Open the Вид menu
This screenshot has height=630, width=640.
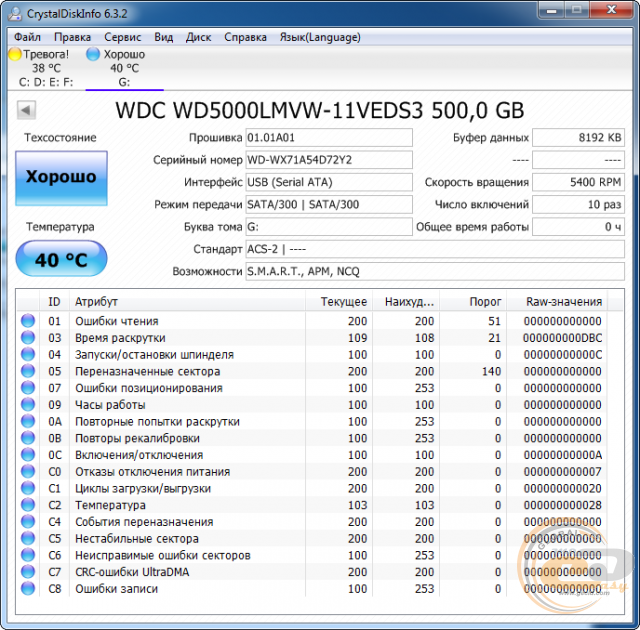tap(163, 37)
